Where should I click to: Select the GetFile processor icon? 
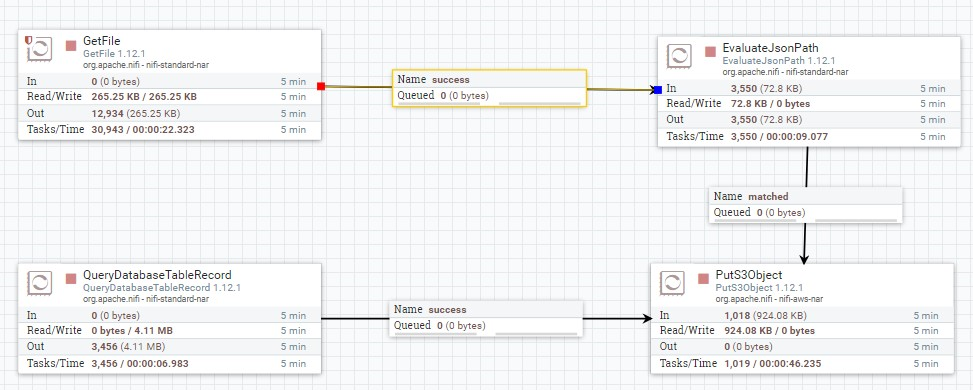(x=40, y=48)
